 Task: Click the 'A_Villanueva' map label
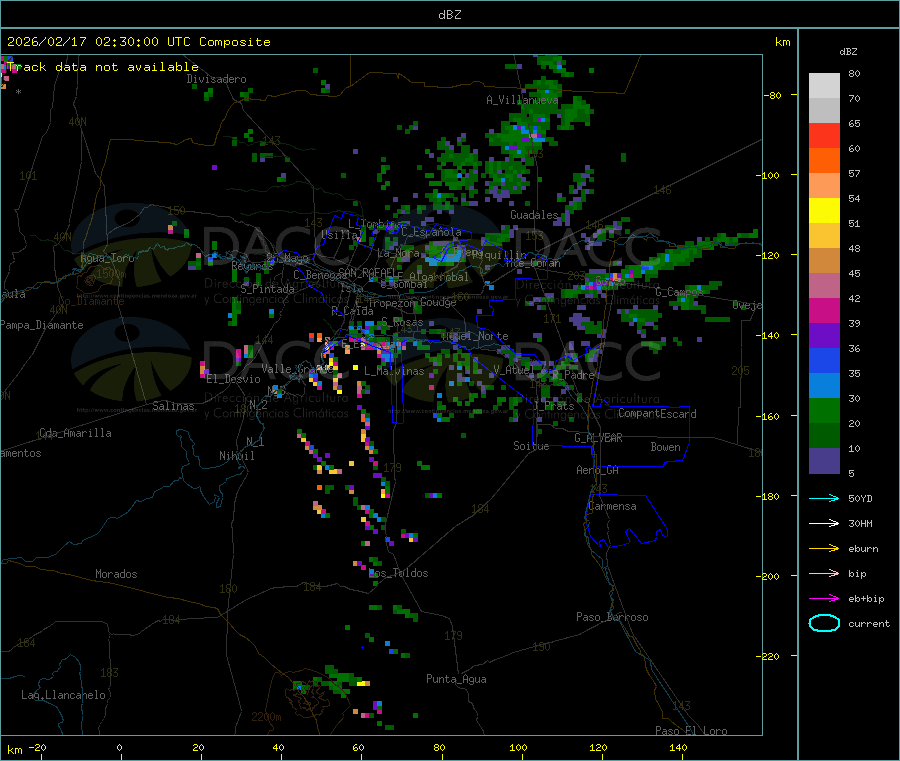point(522,100)
